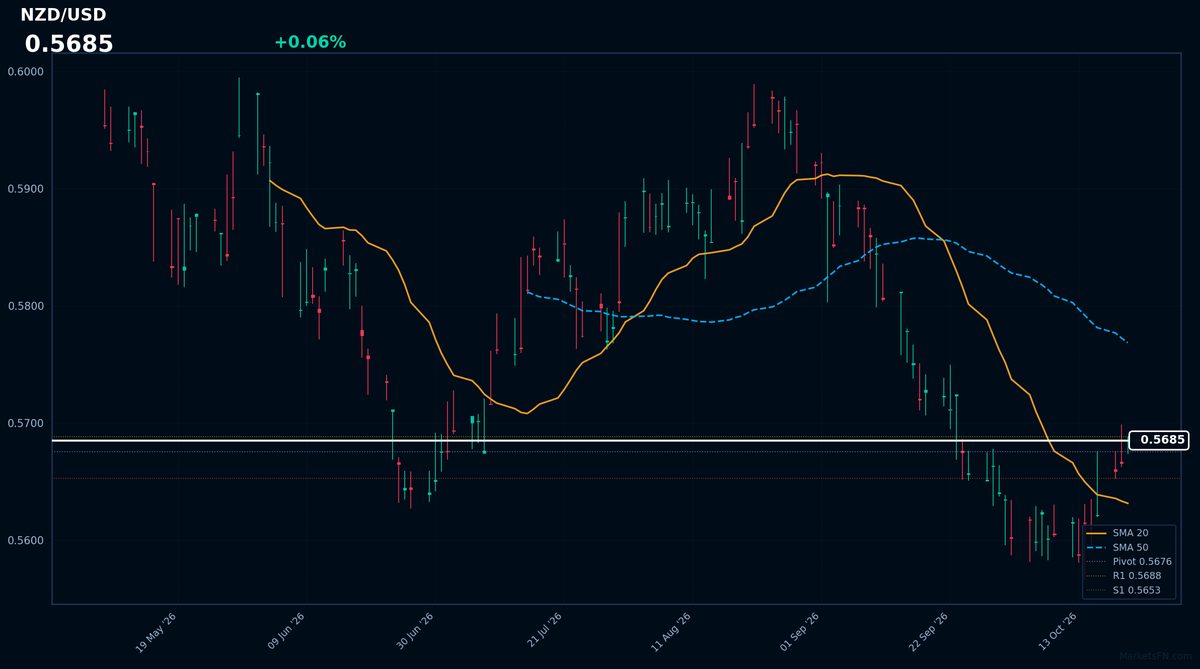Click the 13 Oct '26 date label
The image size is (1200, 669).
tap(1056, 633)
